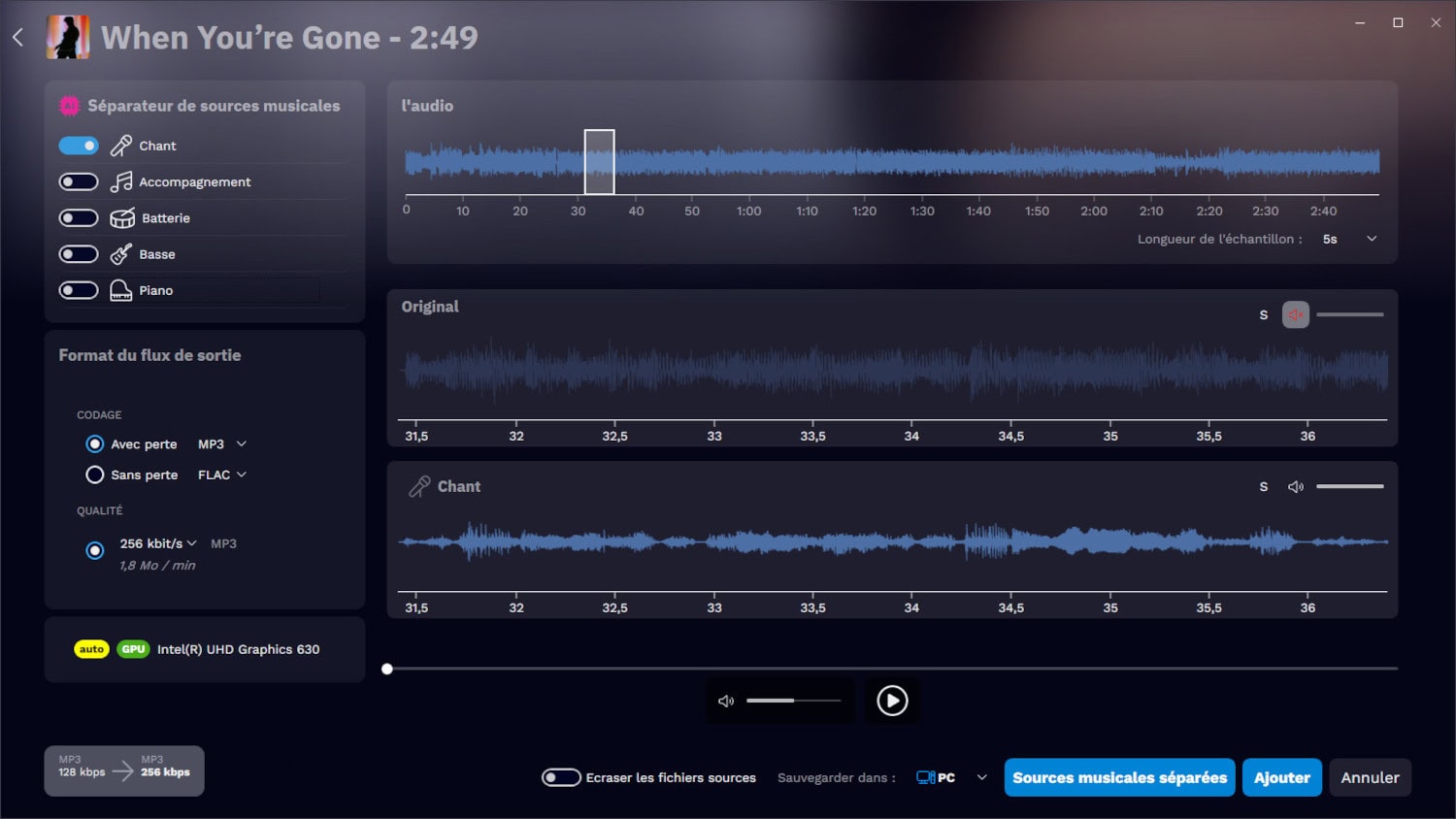The height and width of the screenshot is (819, 1456).
Task: Open the MP3 codec dropdown
Action: pyautogui.click(x=222, y=444)
